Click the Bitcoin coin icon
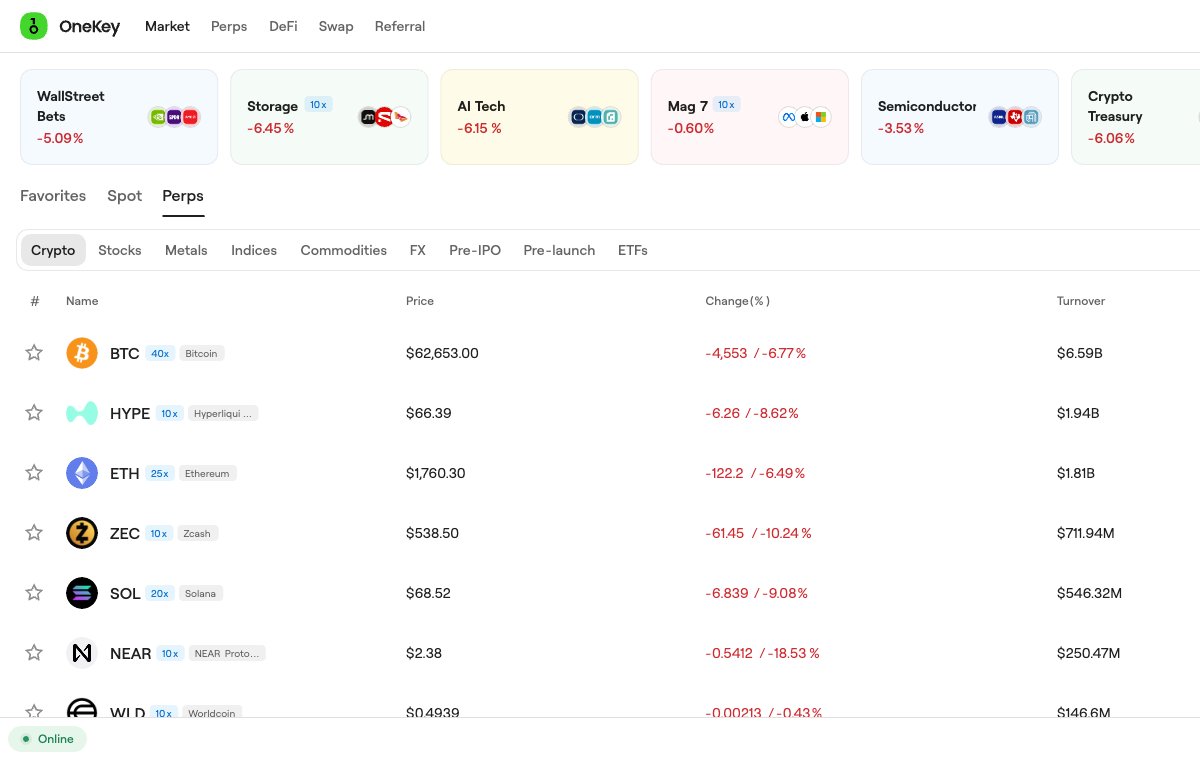This screenshot has height=760, width=1200. coord(82,353)
